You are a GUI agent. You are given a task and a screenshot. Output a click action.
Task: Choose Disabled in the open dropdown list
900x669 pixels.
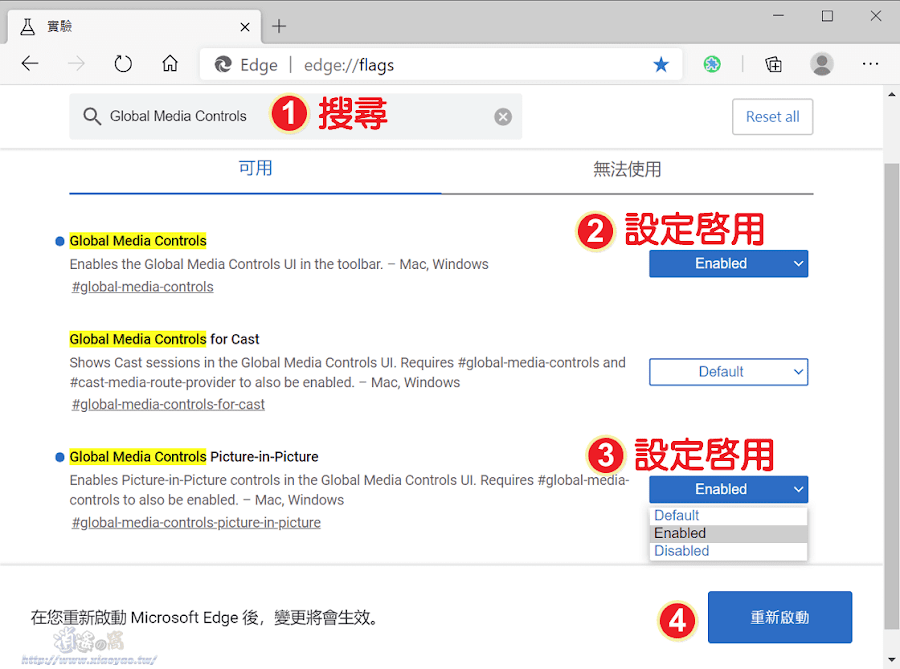coord(728,551)
